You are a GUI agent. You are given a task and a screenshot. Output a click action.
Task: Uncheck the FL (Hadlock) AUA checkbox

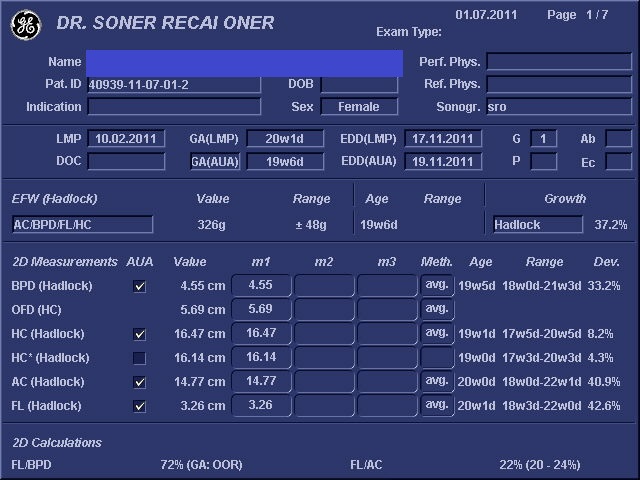pyautogui.click(x=140, y=406)
